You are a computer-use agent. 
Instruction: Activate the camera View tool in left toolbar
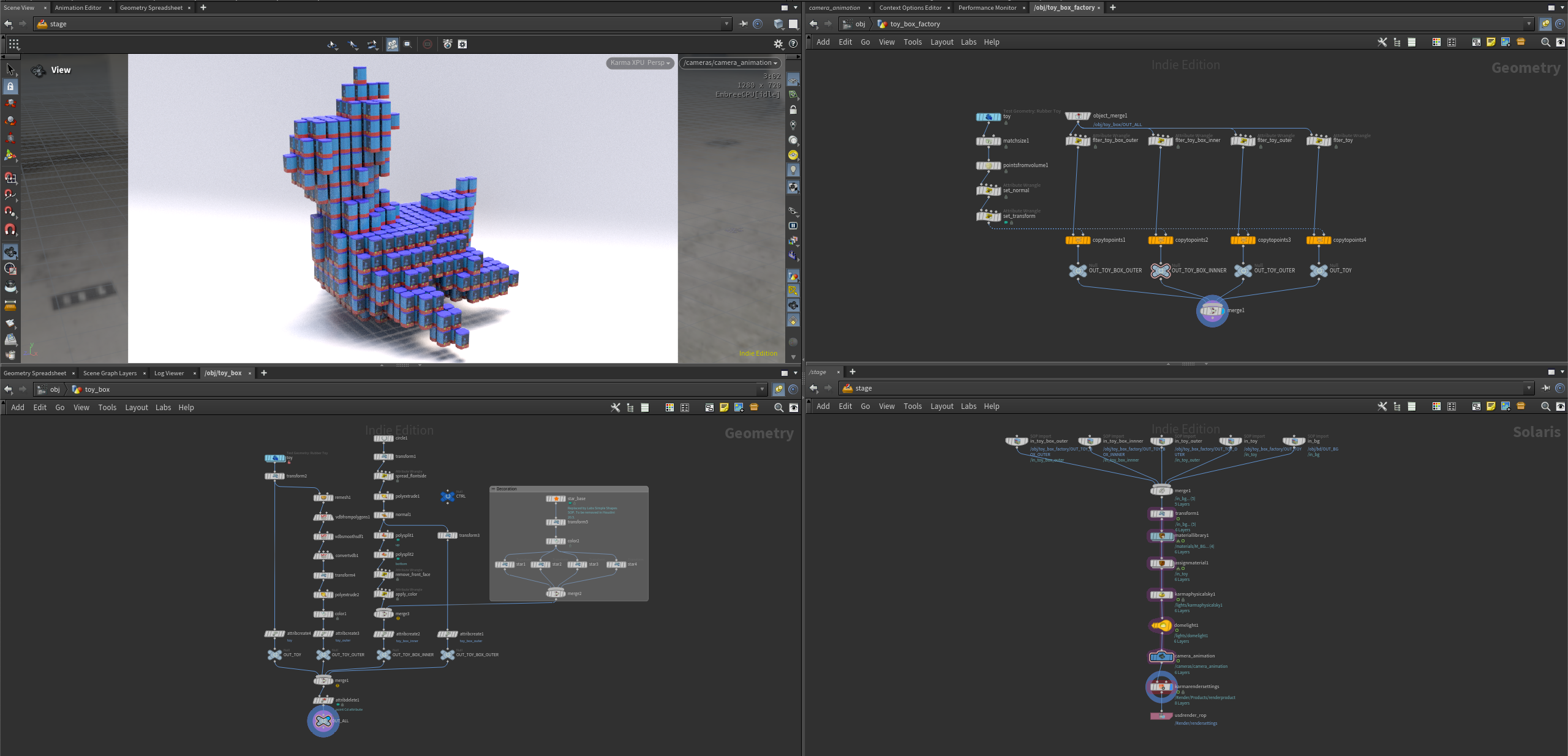10,252
